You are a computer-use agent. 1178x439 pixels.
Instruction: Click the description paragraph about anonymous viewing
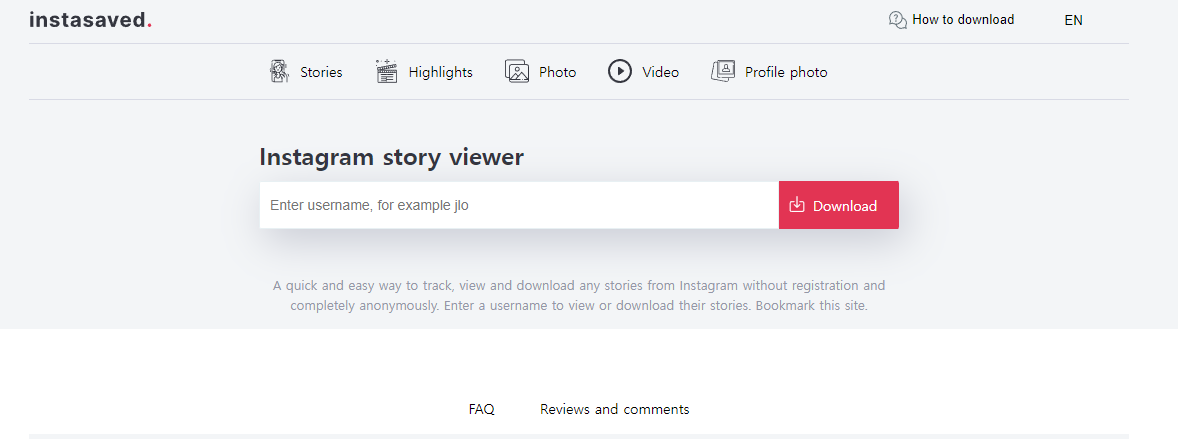(579, 296)
